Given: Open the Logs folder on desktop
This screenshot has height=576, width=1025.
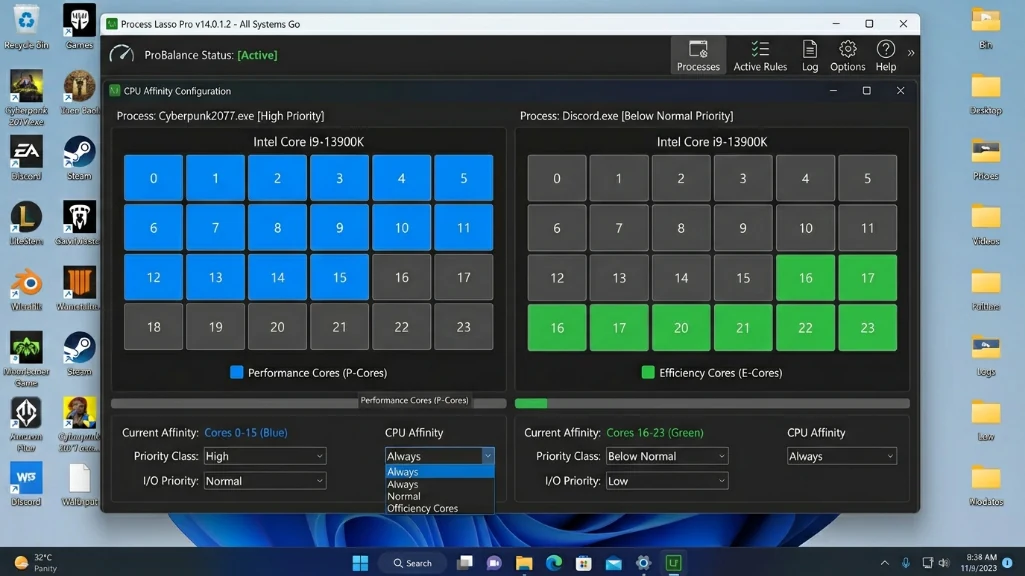Looking at the screenshot, I should pyautogui.click(x=985, y=354).
